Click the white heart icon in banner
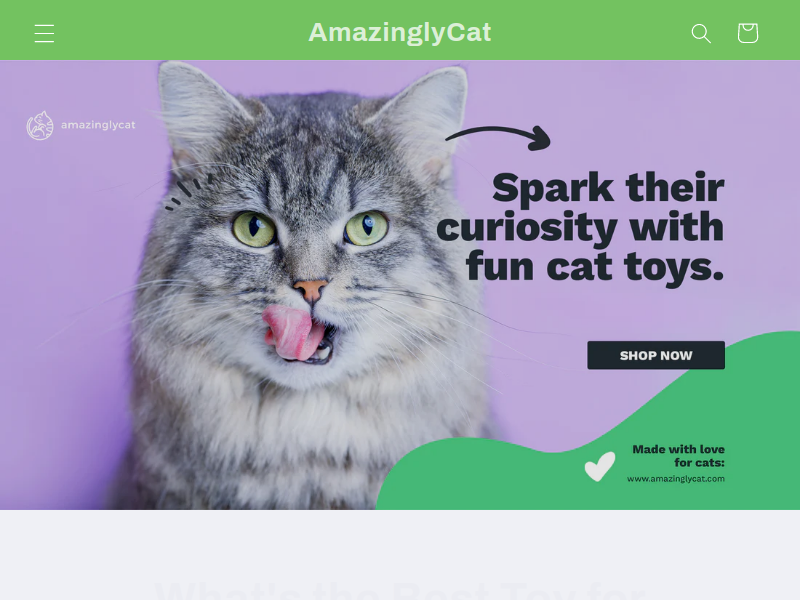Screen dimensions: 800x600 click(x=600, y=466)
